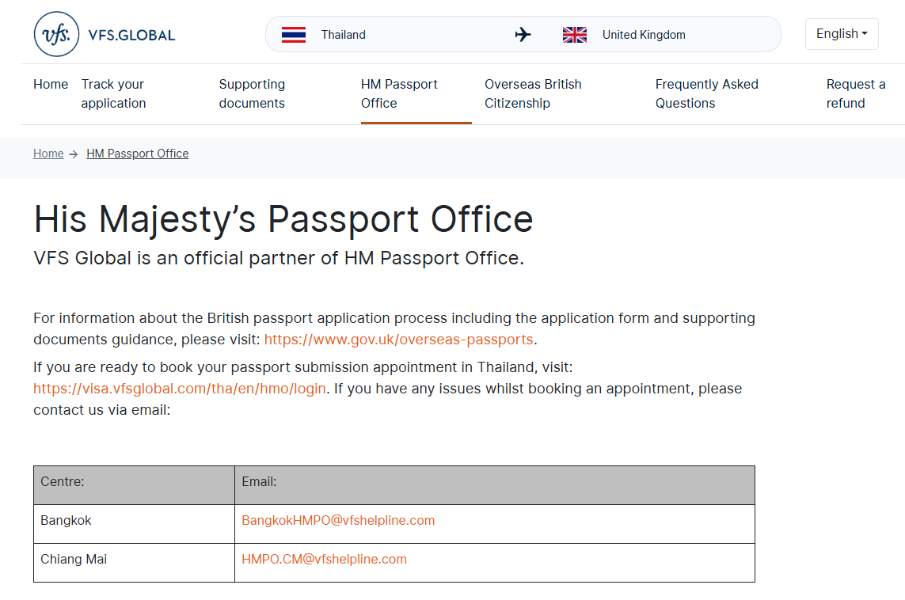Click the Thailand flag icon
The height and width of the screenshot is (600, 905).
point(293,35)
